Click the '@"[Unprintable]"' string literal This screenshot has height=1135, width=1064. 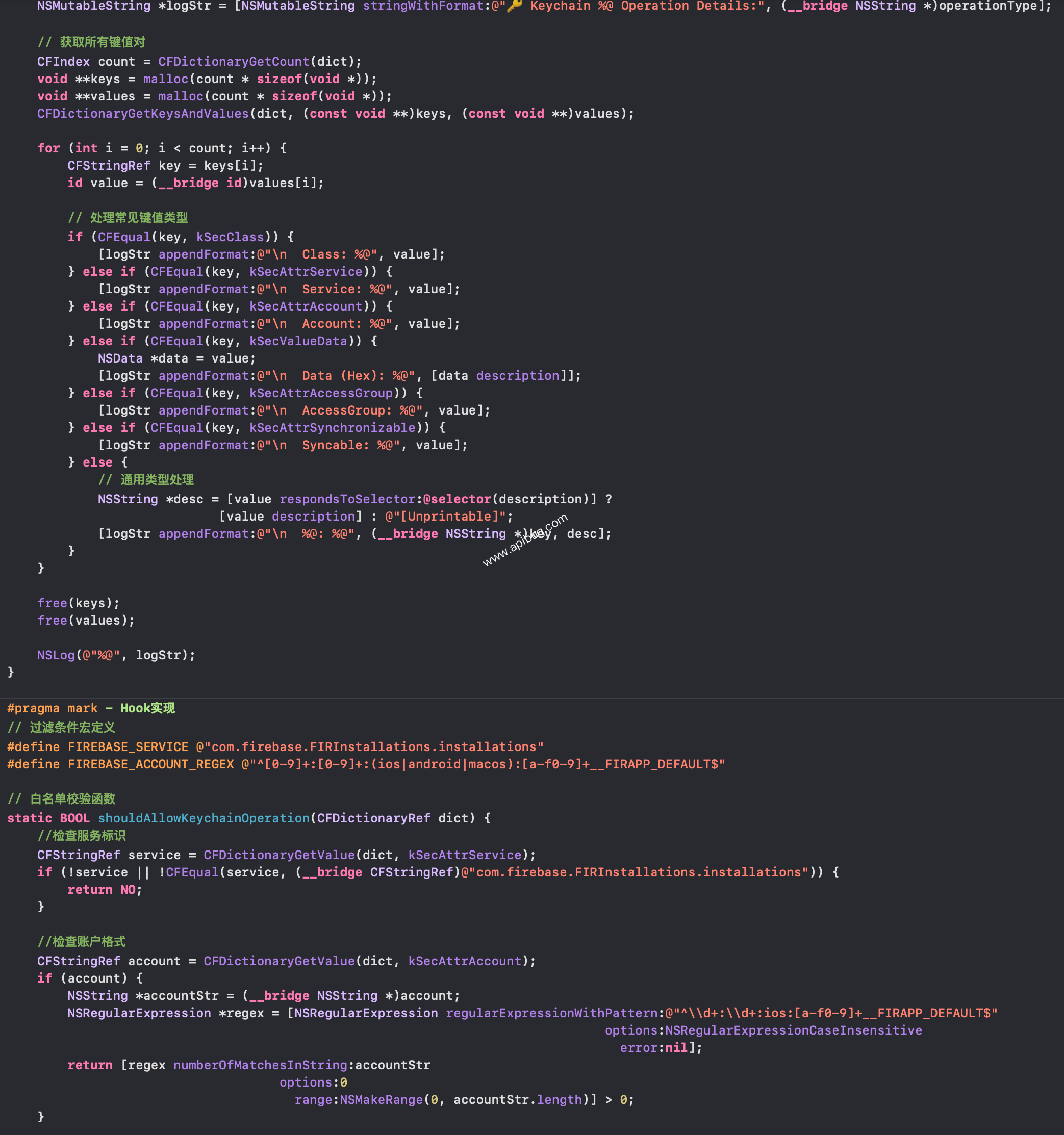coord(445,517)
